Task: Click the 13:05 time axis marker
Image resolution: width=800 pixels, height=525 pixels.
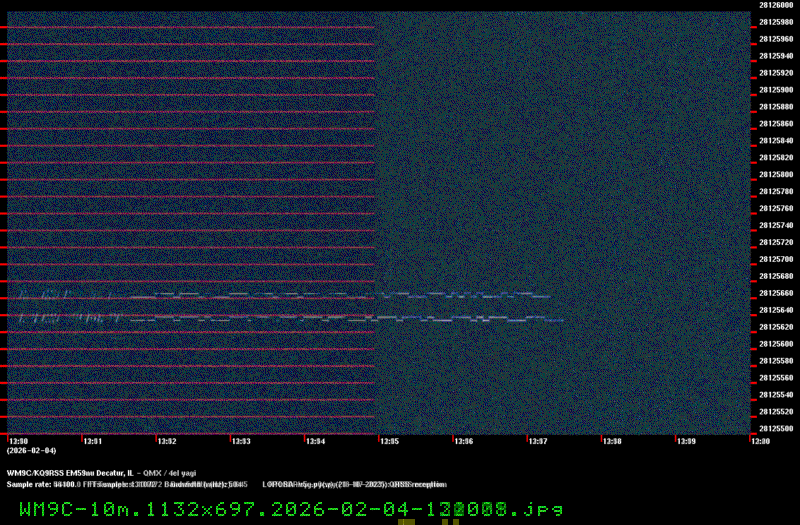Action: [389, 440]
